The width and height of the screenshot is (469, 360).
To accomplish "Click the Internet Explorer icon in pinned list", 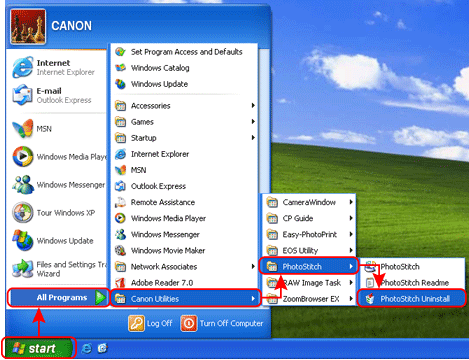I will [x=22, y=67].
